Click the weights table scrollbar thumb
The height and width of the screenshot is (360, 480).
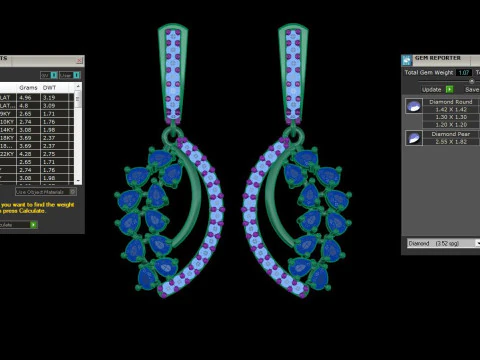[x=78, y=100]
